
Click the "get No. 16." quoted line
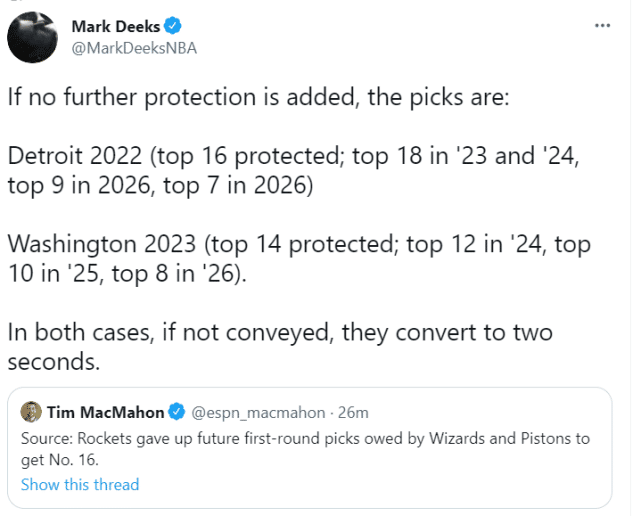pos(59,460)
